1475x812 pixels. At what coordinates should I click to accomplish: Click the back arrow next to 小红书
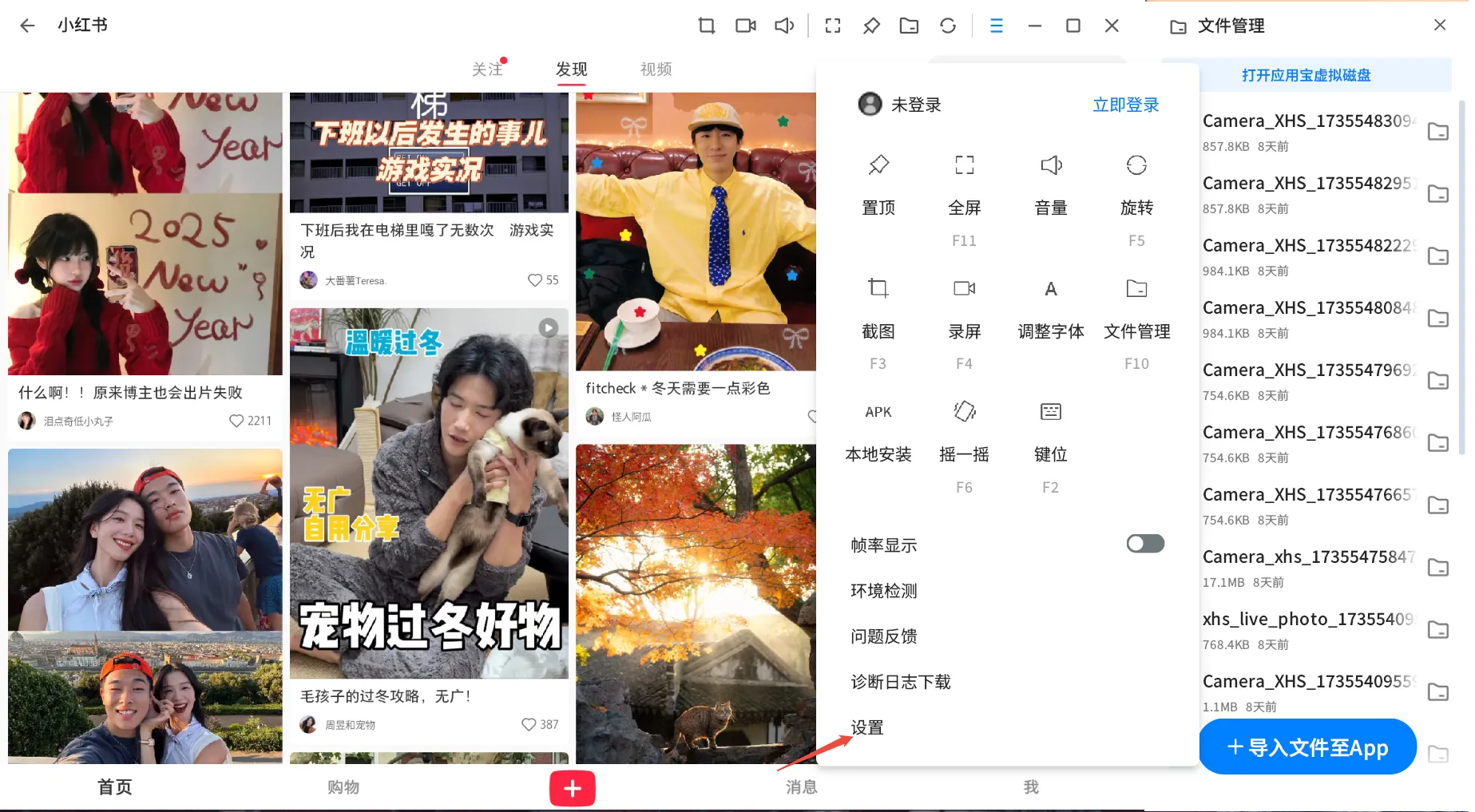point(27,26)
